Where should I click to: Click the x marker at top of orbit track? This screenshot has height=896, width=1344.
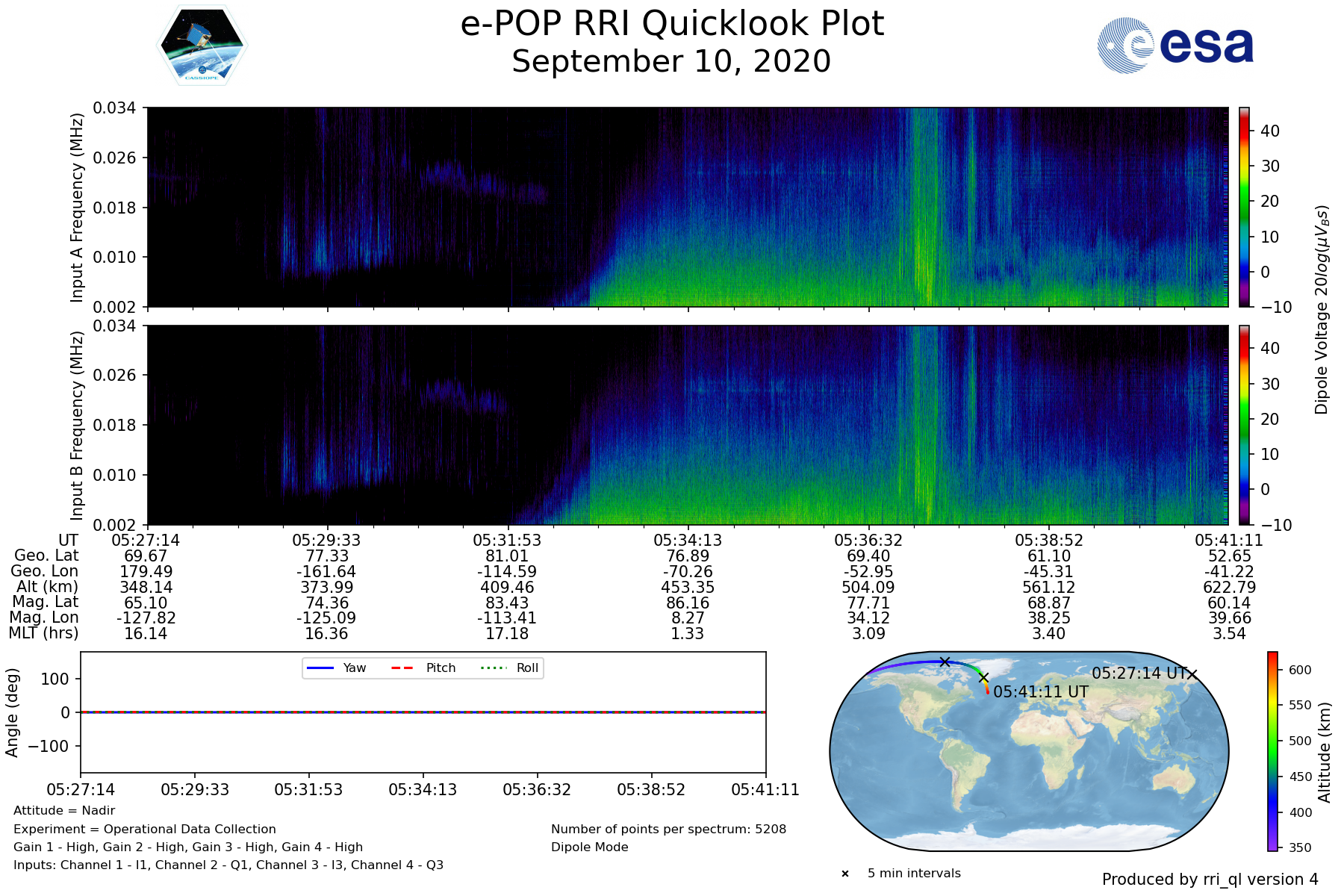pyautogui.click(x=945, y=662)
